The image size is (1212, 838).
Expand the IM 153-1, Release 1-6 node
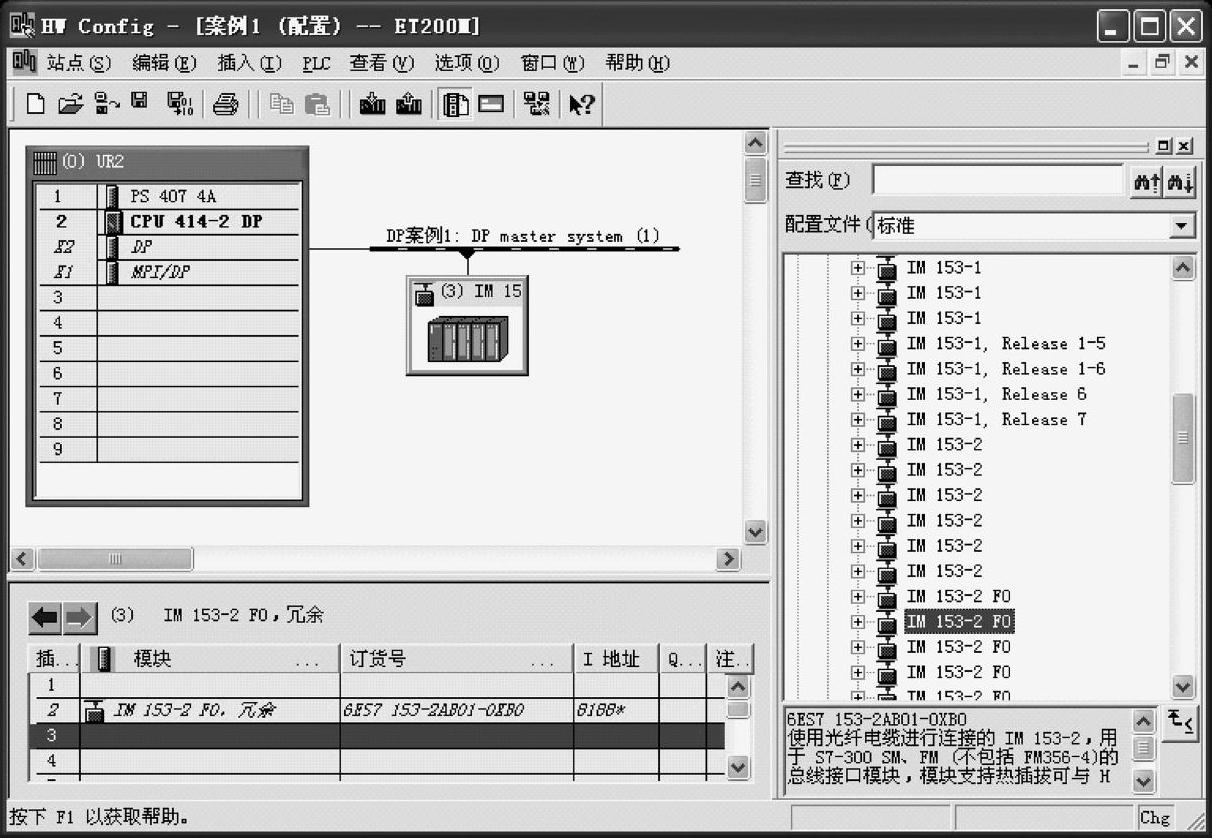click(857, 369)
